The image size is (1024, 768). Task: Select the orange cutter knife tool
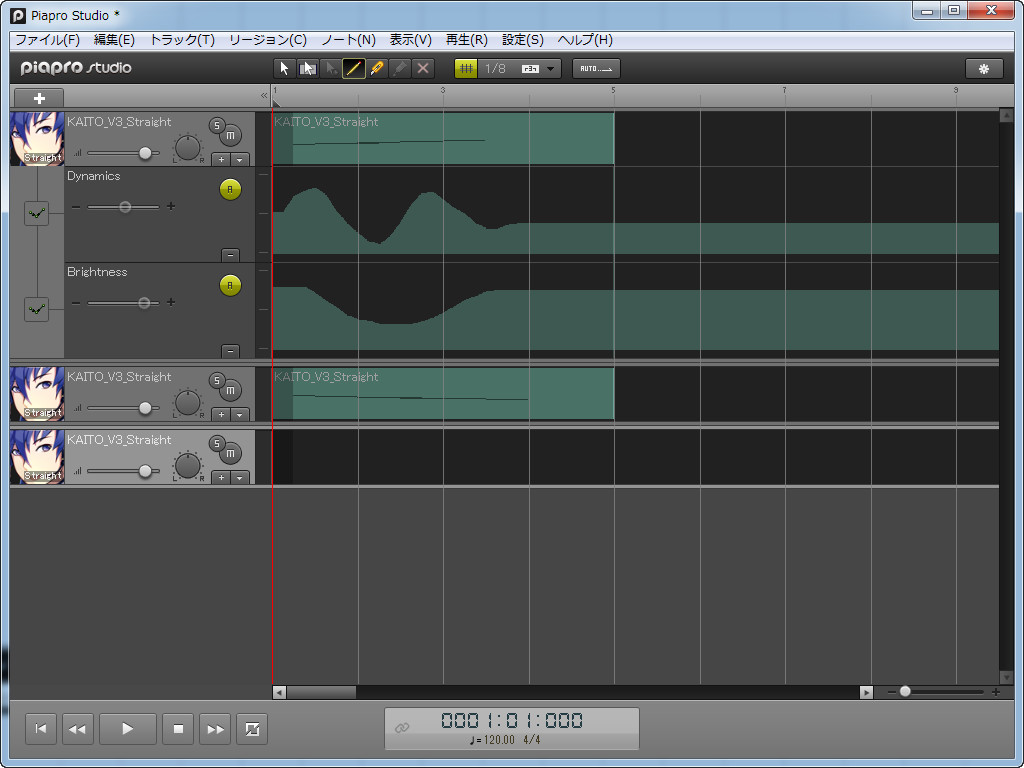tap(377, 69)
